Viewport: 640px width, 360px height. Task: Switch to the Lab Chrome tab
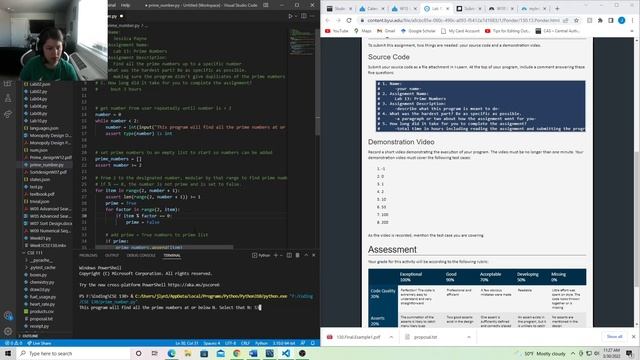click(x=437, y=8)
